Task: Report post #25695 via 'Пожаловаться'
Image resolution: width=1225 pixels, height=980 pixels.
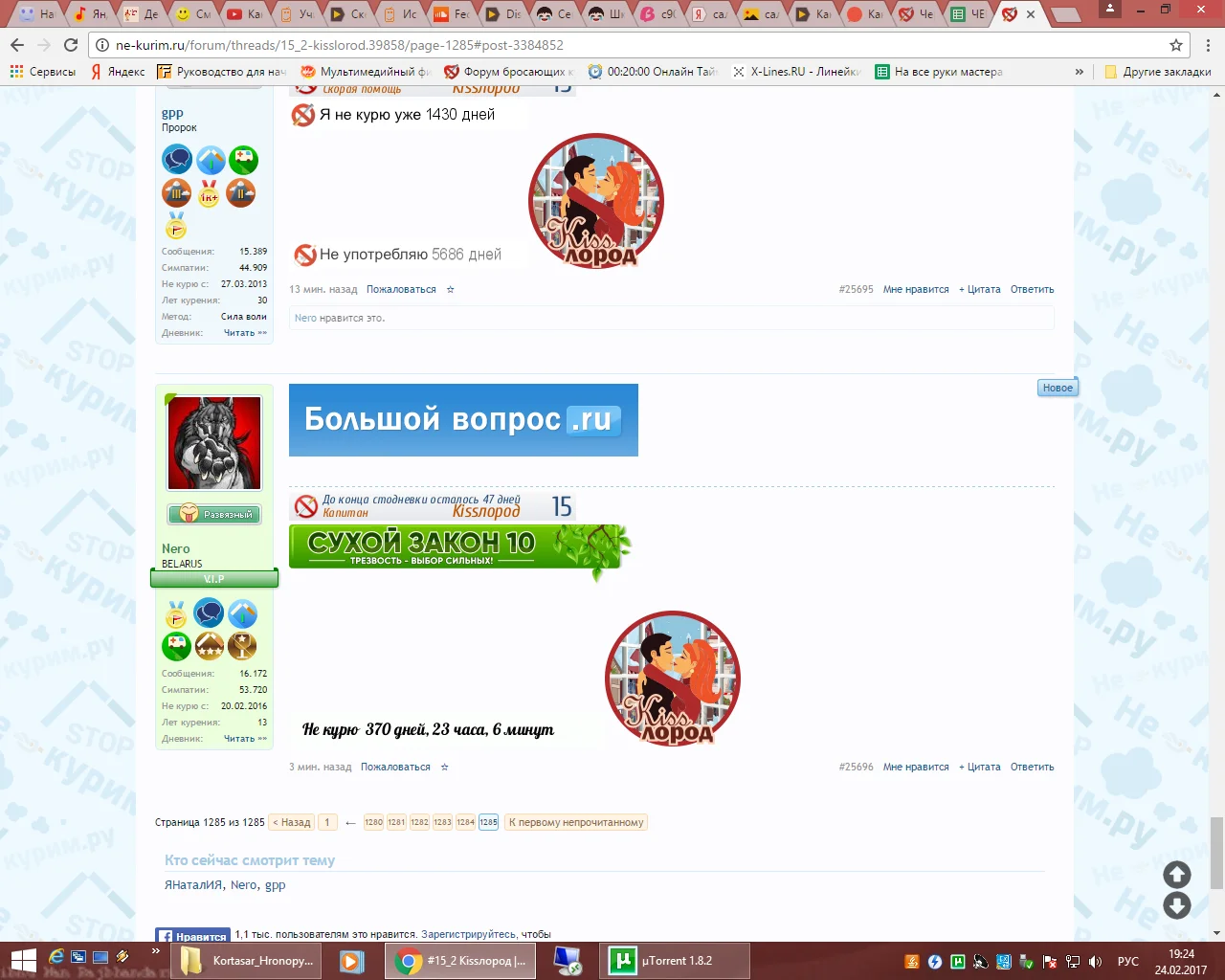Action: [401, 289]
